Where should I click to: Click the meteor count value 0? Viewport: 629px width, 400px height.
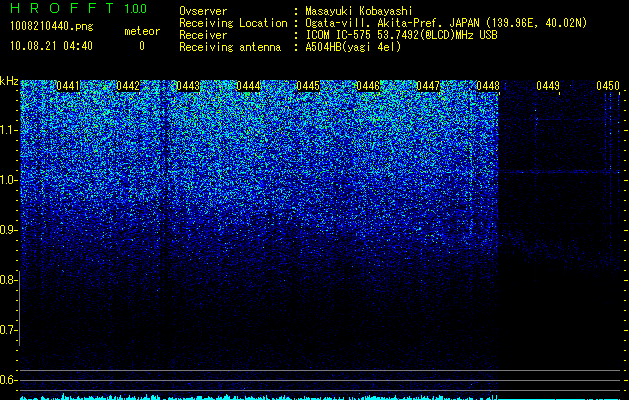coord(142,46)
